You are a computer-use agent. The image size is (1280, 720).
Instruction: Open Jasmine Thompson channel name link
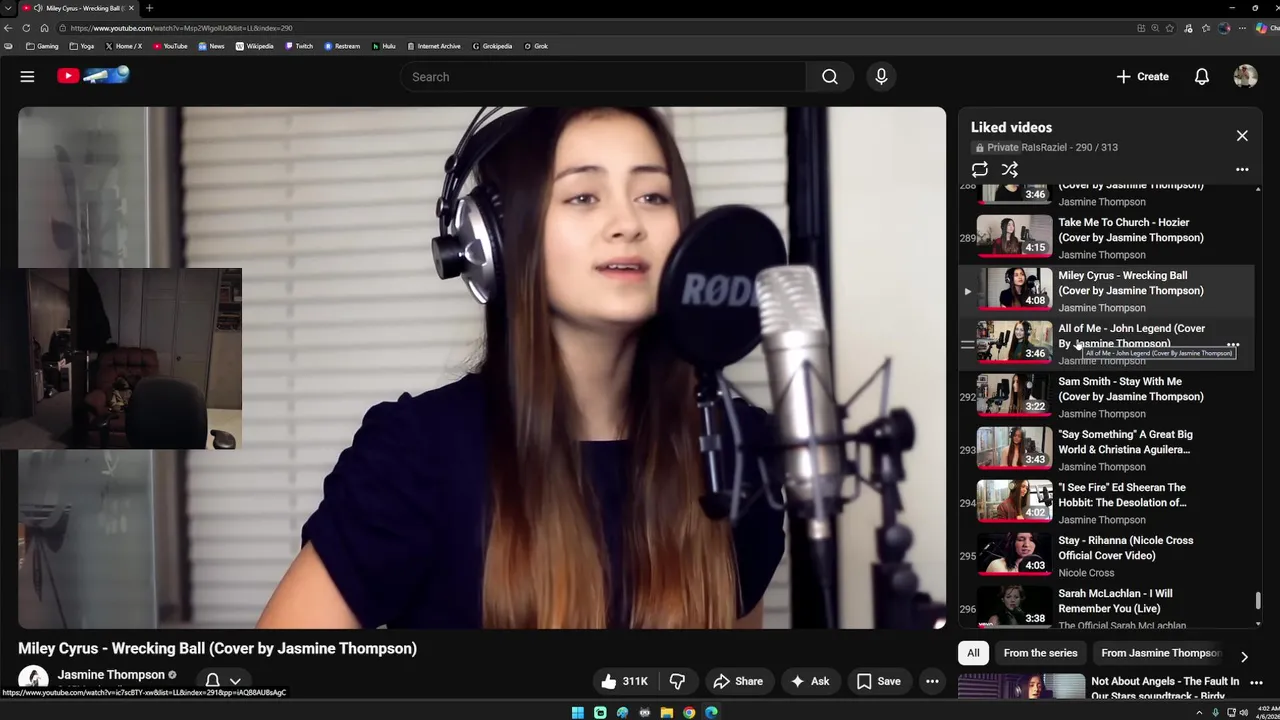[110, 675]
